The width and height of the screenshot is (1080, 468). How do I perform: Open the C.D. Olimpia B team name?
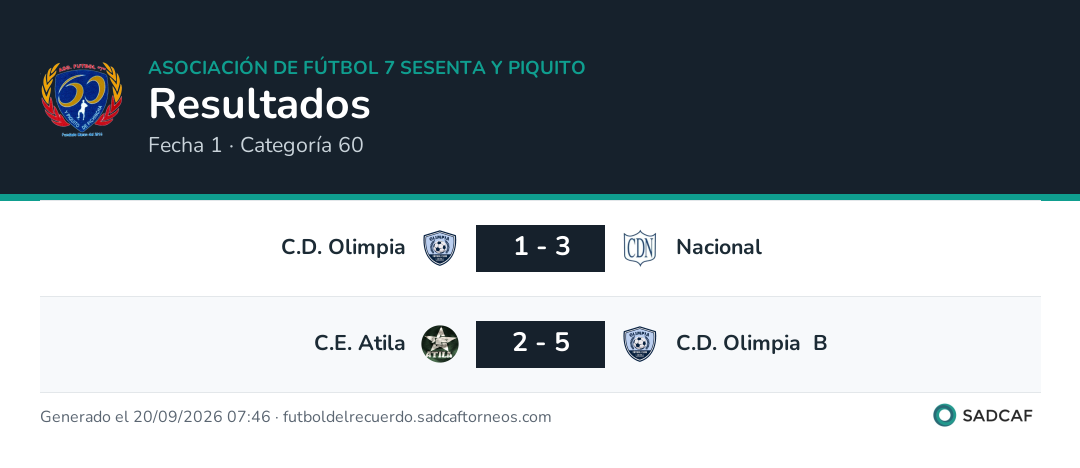[751, 343]
